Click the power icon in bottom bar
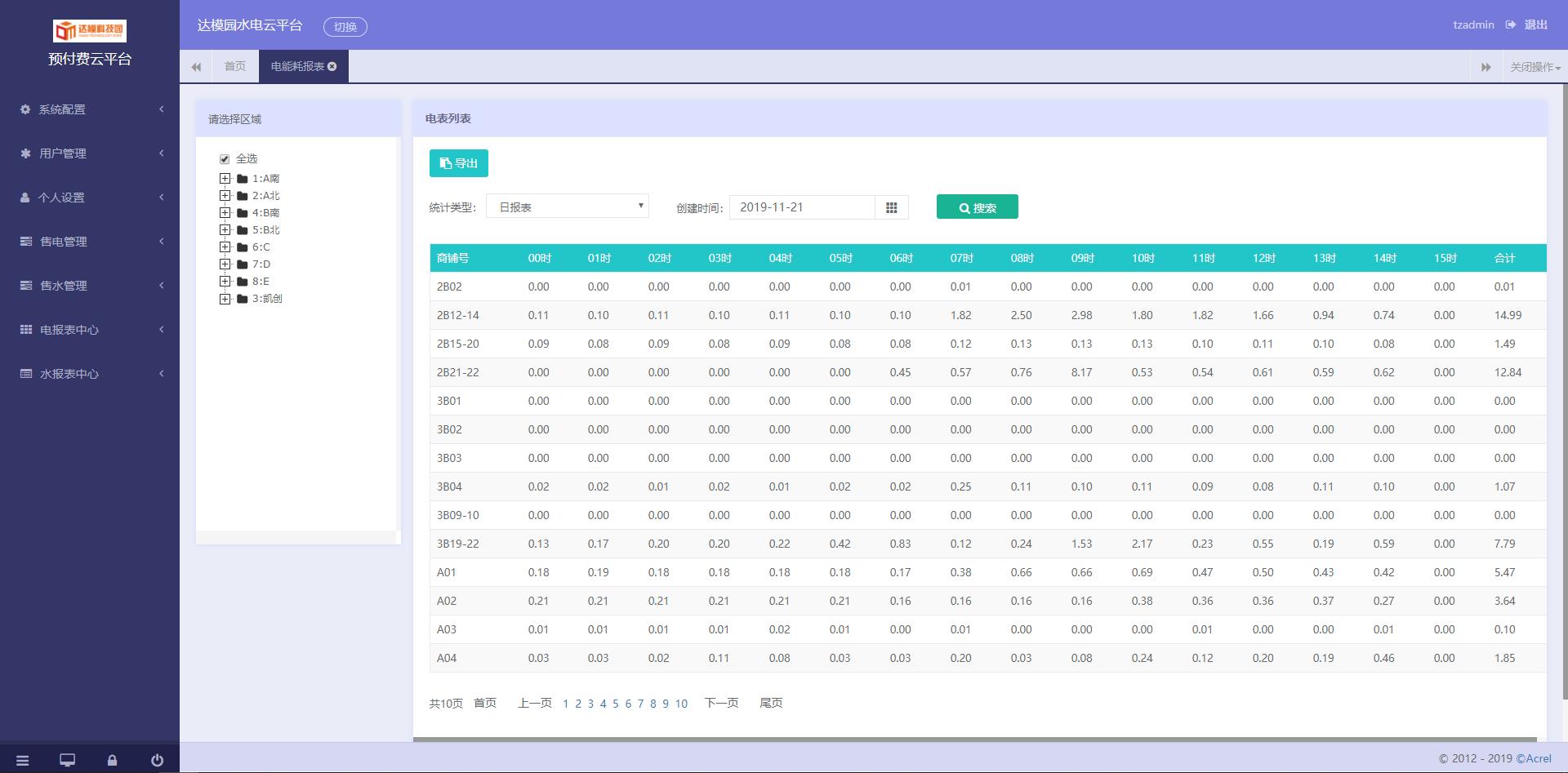Viewport: 1568px width, 773px height. pyautogui.click(x=157, y=760)
